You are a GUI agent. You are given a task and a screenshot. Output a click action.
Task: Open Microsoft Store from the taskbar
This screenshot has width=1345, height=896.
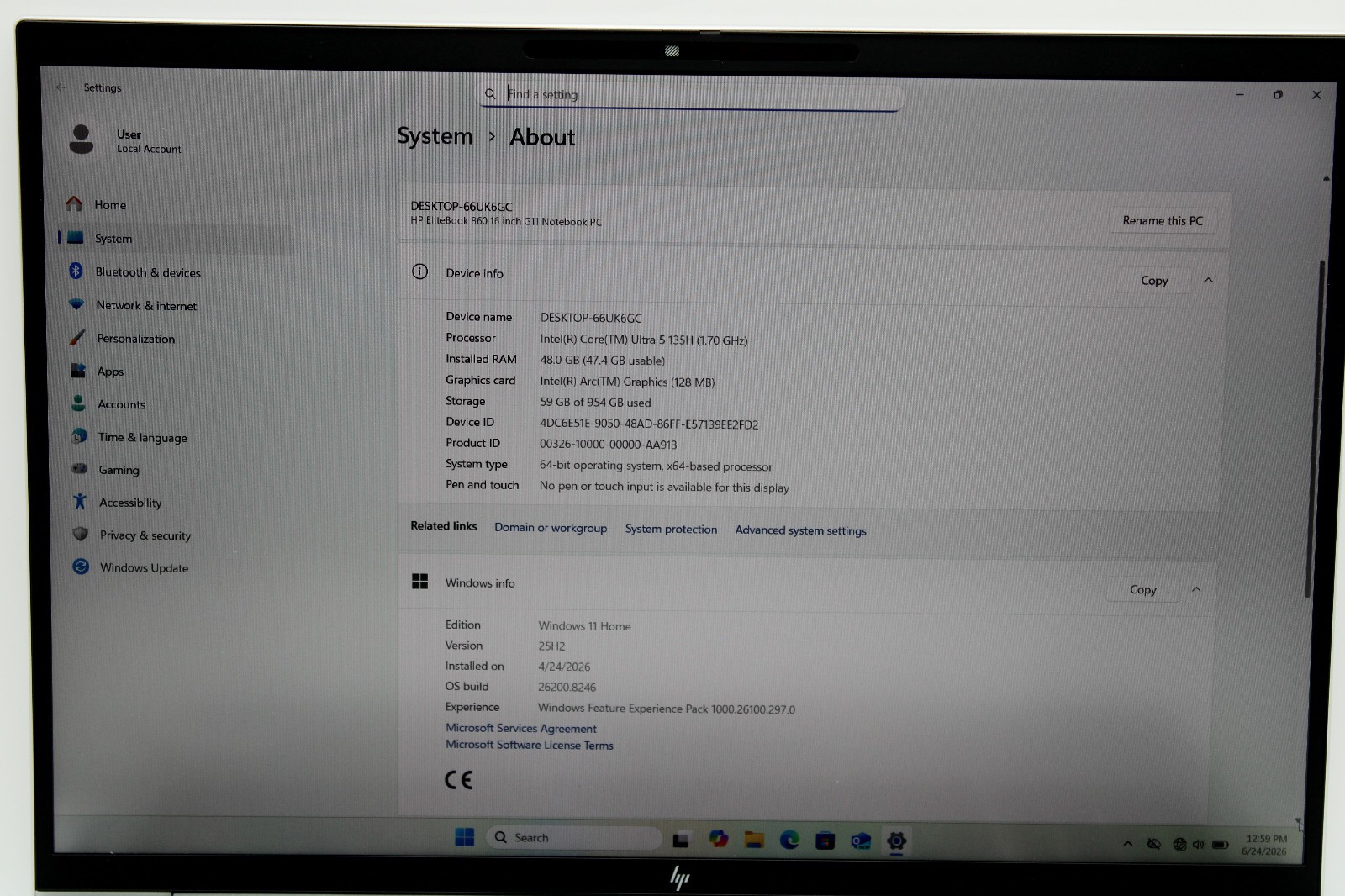(825, 841)
